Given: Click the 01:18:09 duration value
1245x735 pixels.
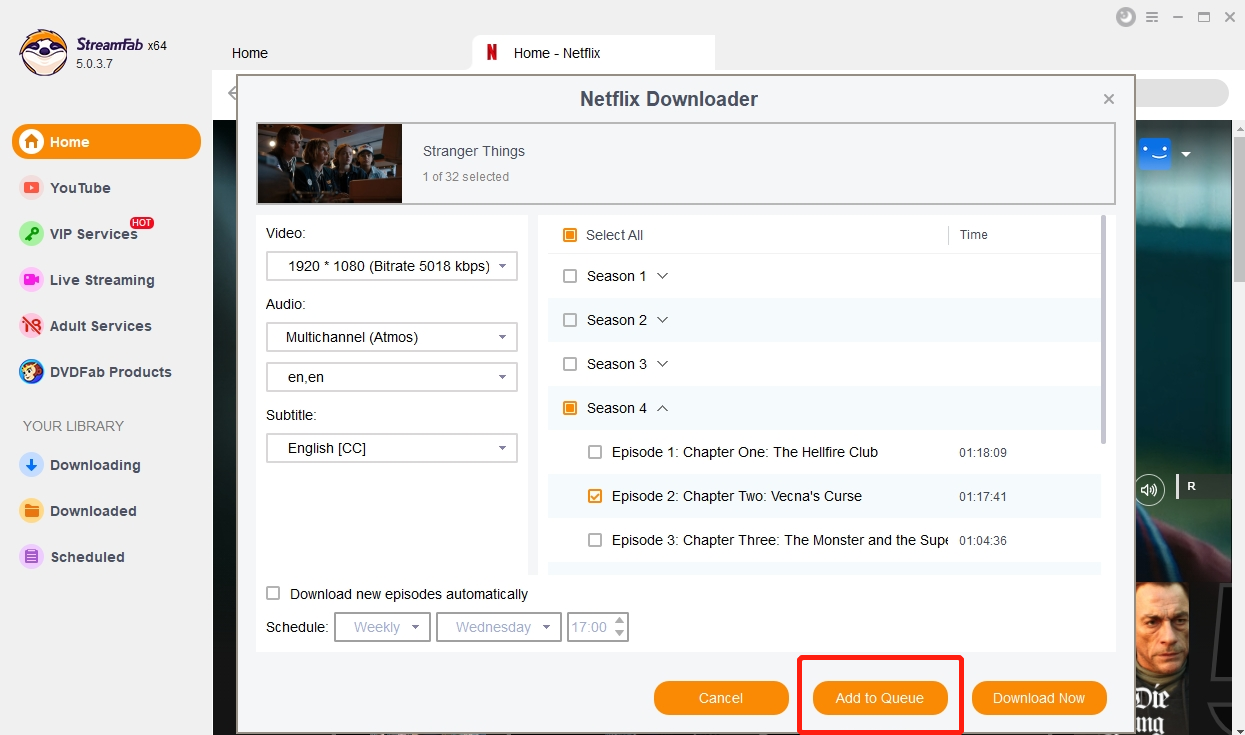Looking at the screenshot, I should coord(983,453).
